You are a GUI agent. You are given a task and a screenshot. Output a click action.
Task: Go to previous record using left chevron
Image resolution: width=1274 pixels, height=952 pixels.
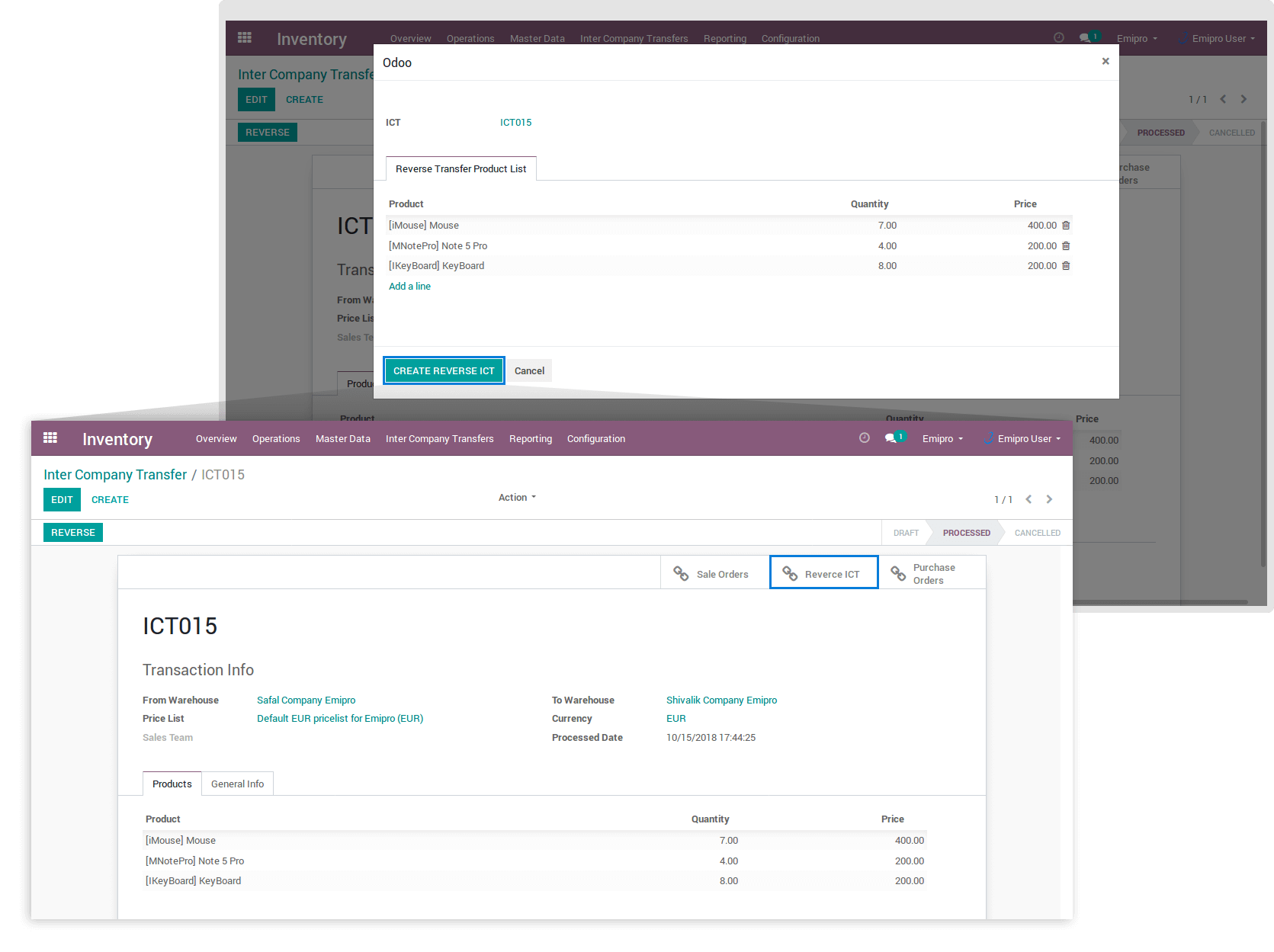1029,499
